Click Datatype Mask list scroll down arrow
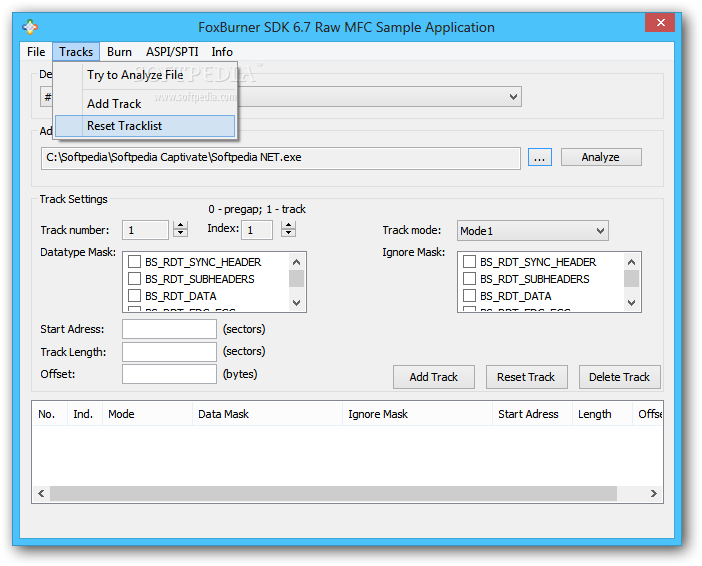Image resolution: width=702 pixels, height=566 pixels. point(296,303)
